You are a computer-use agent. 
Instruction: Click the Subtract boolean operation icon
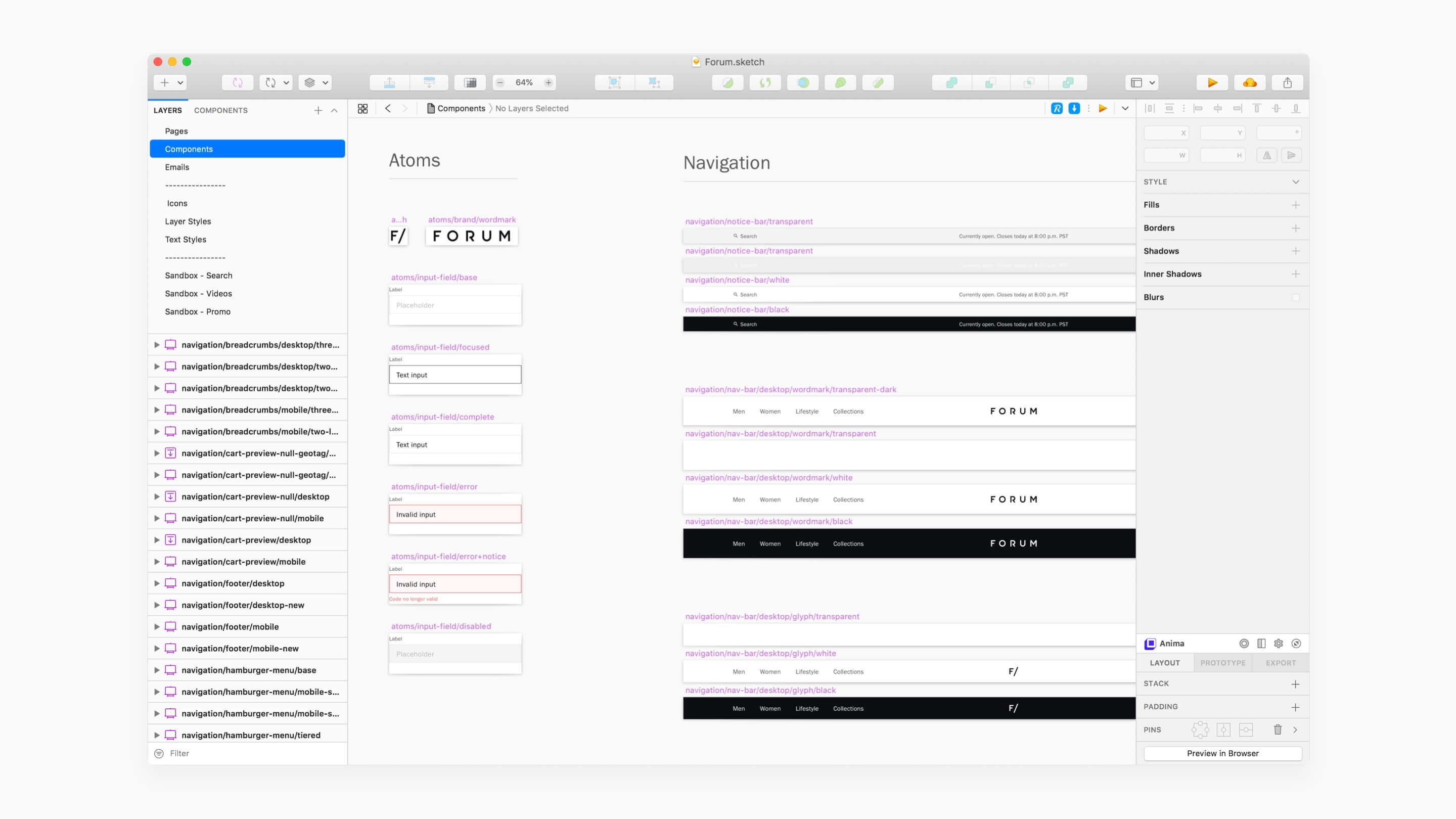tap(990, 82)
